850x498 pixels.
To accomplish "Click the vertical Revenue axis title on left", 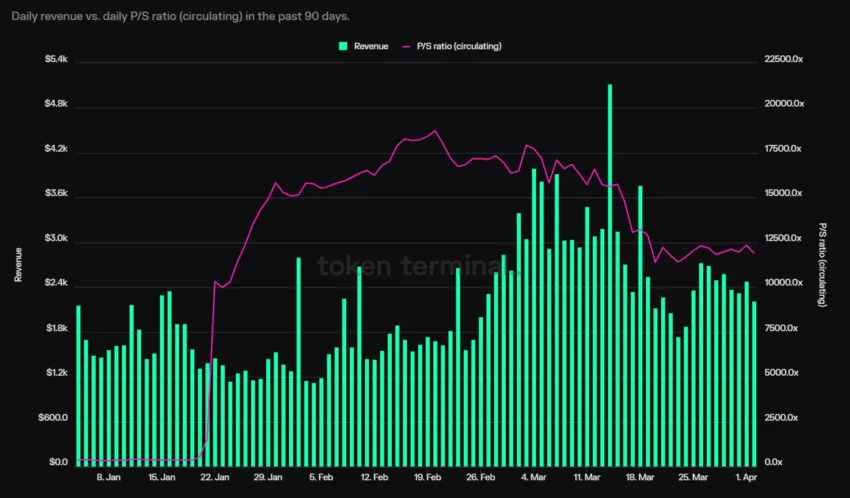I will coord(18,264).
